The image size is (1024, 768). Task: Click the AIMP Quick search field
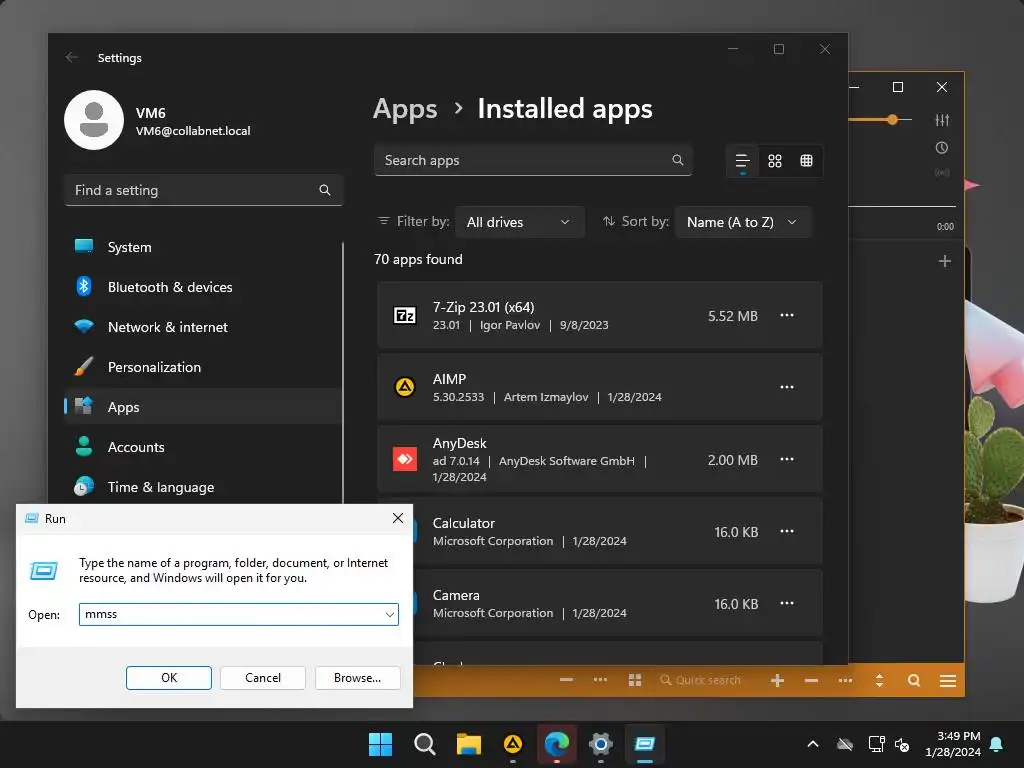(708, 680)
